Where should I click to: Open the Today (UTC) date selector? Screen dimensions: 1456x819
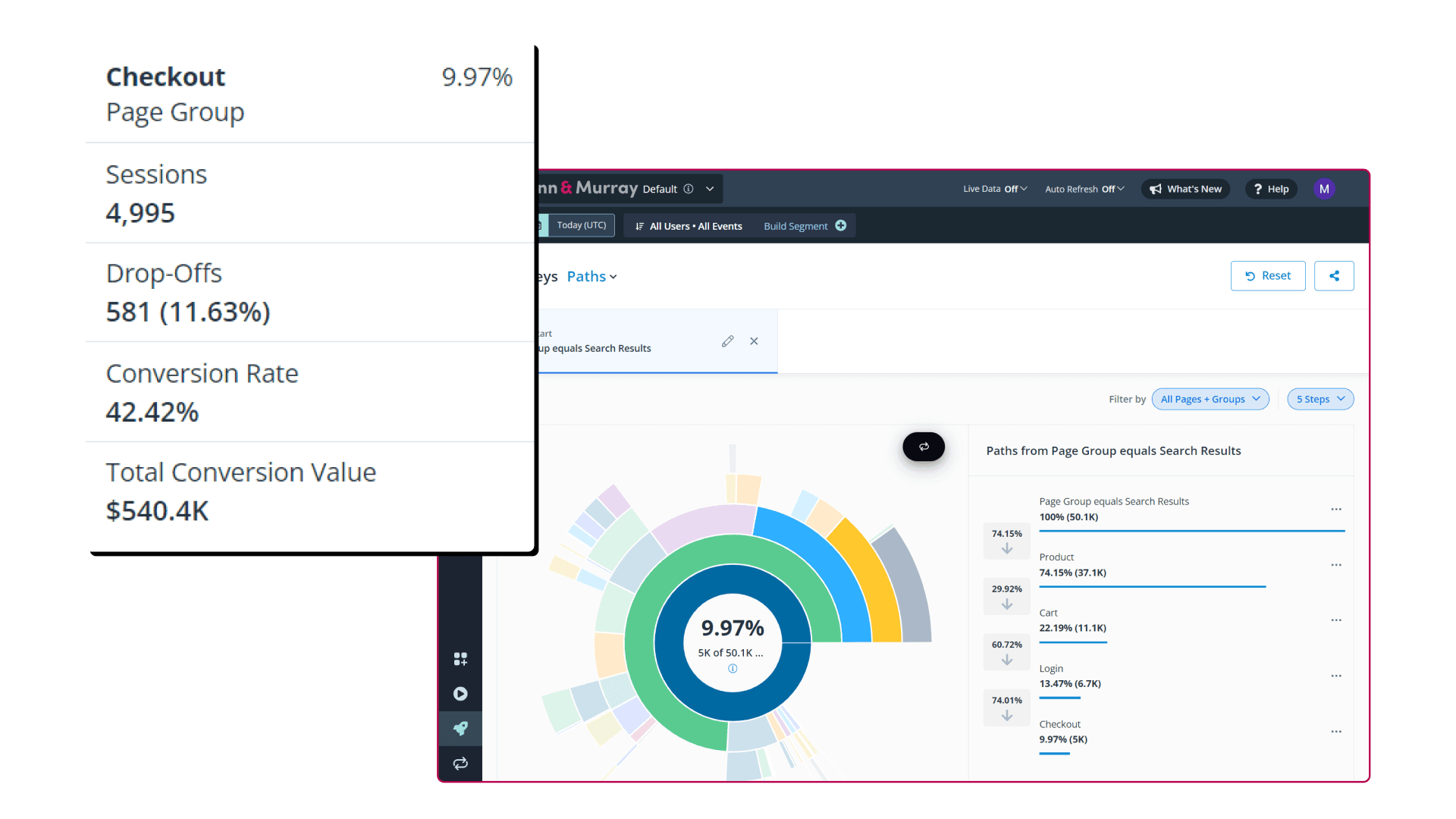(581, 224)
